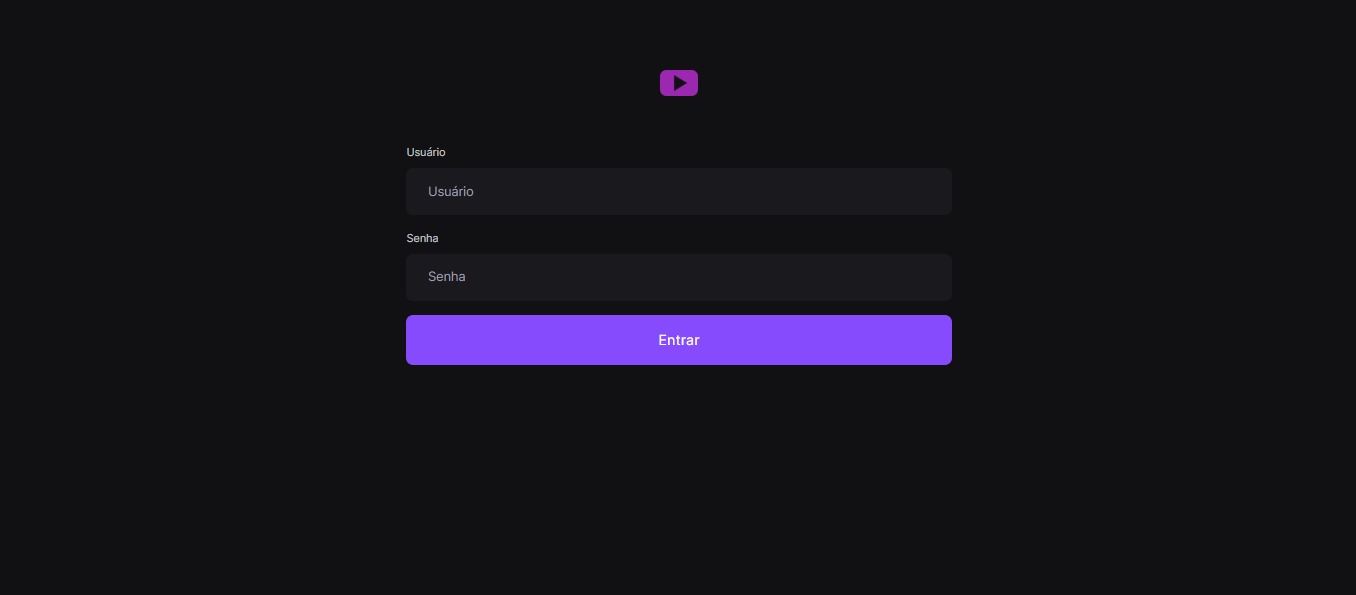The width and height of the screenshot is (1356, 595).
Task: Click the rounded purple logo badge
Action: click(x=678, y=83)
